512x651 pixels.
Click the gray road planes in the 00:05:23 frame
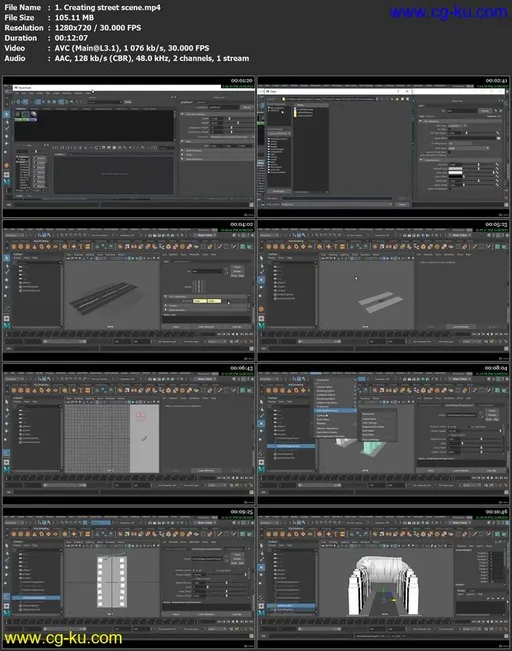tap(380, 302)
